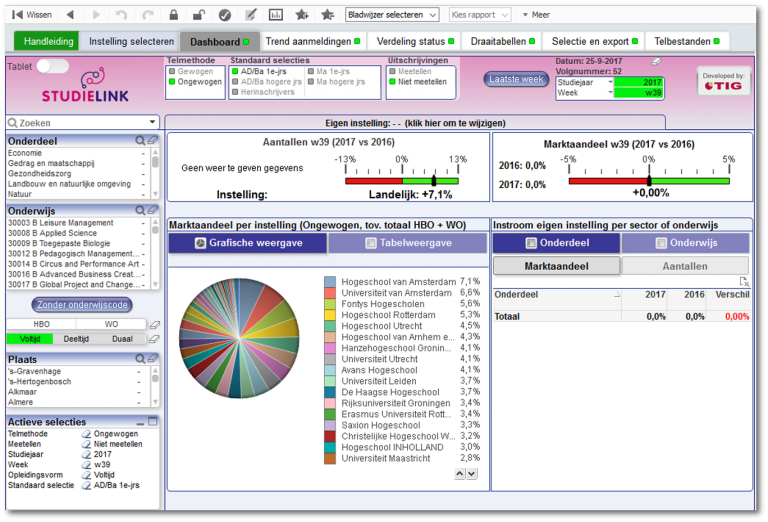The image size is (768, 522).
Task: Show Aantallen instead of Marktaandeel
Action: (685, 266)
